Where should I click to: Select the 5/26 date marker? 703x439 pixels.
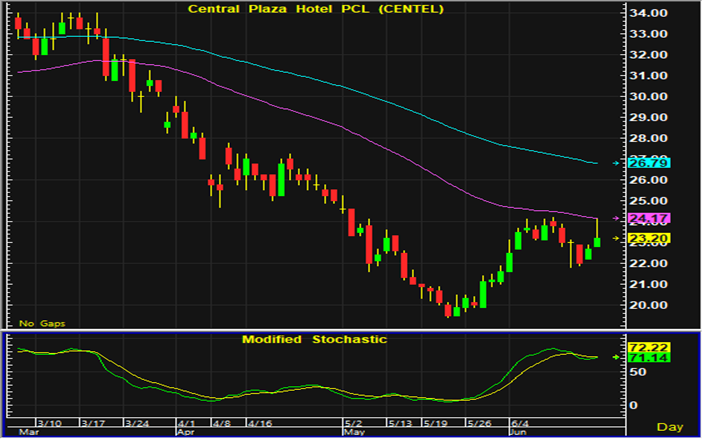coord(479,424)
